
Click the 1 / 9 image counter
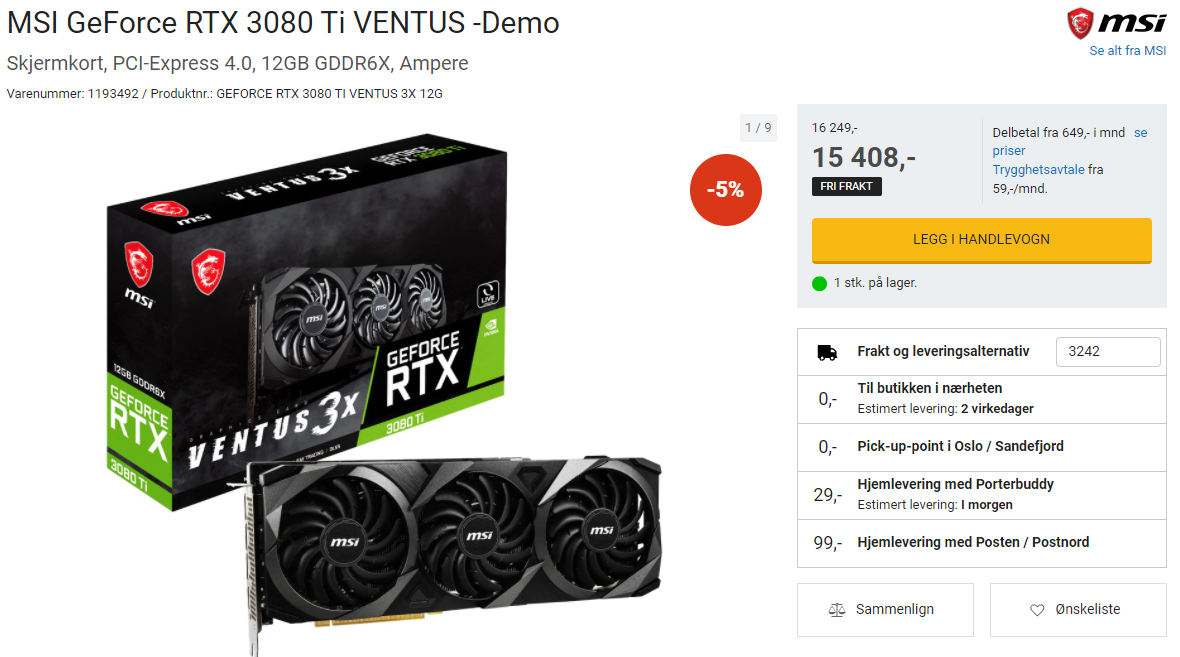(x=758, y=128)
